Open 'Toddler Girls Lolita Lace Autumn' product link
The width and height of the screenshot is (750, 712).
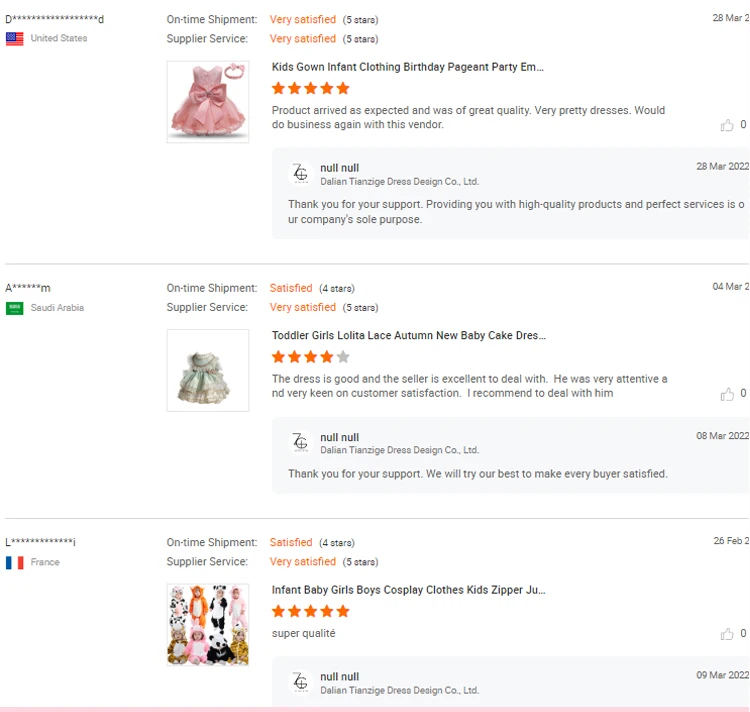tap(409, 336)
